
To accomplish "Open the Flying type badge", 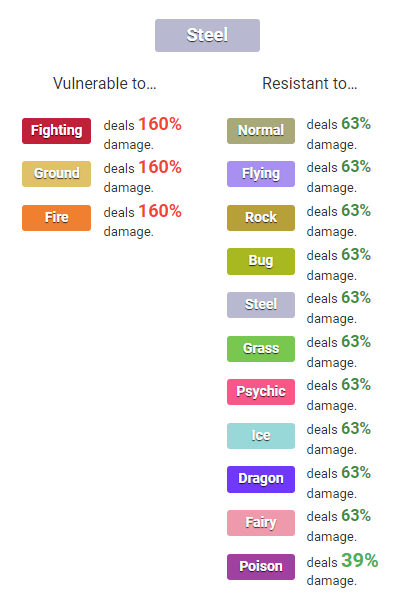I will (261, 174).
